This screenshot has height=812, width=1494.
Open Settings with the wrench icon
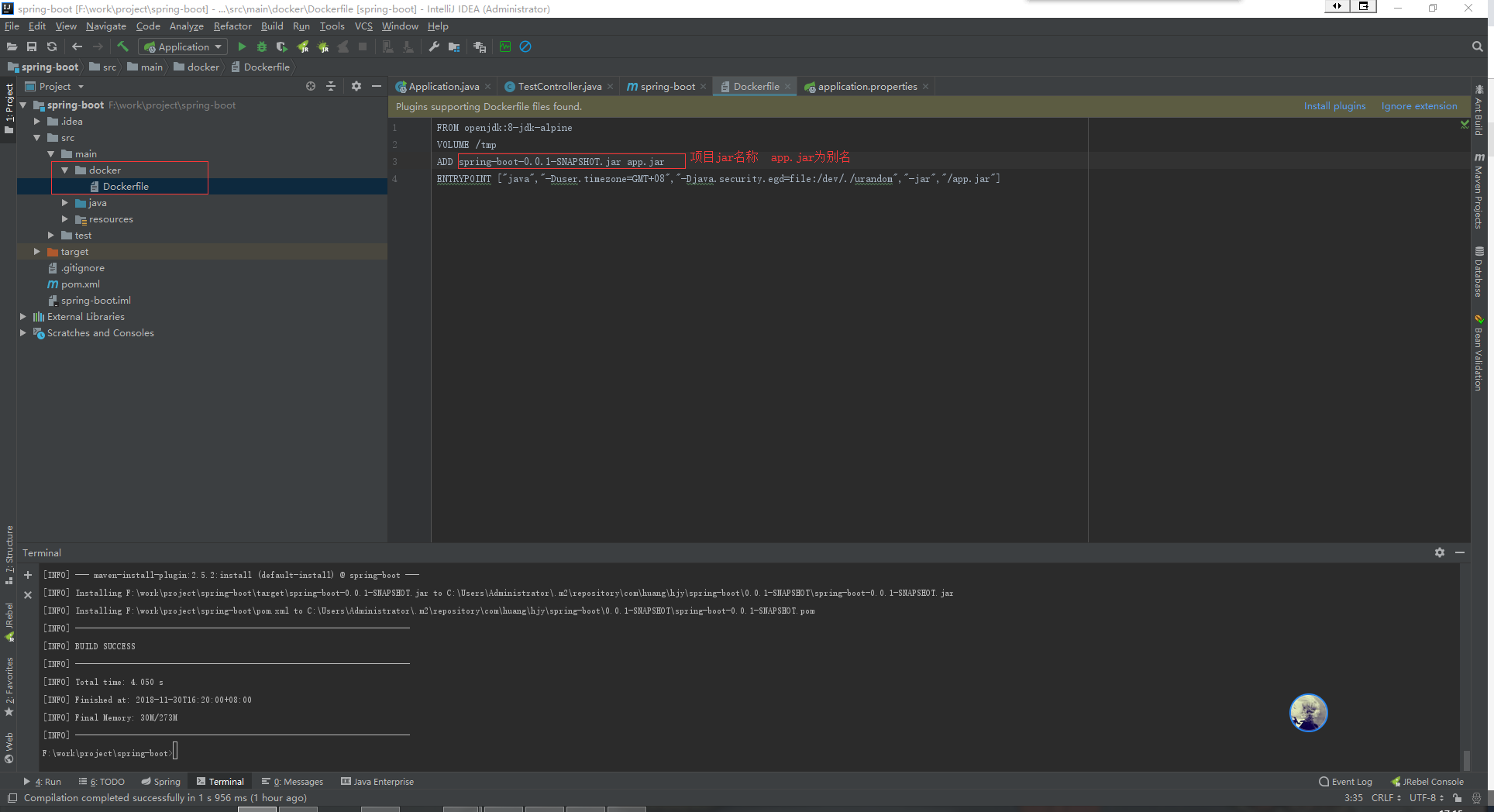pyautogui.click(x=434, y=47)
